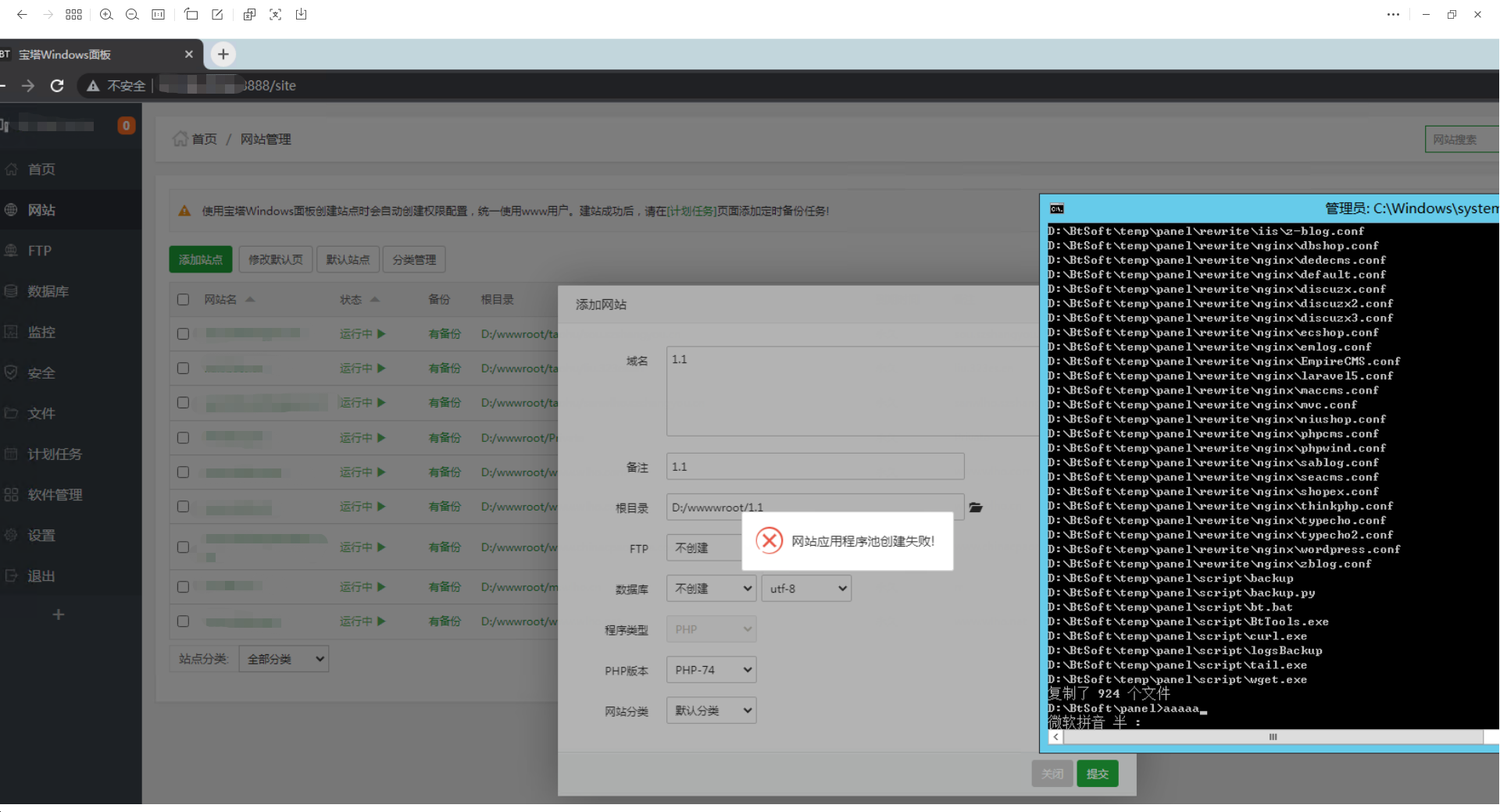Reload the page with the refresh icon

[x=57, y=85]
